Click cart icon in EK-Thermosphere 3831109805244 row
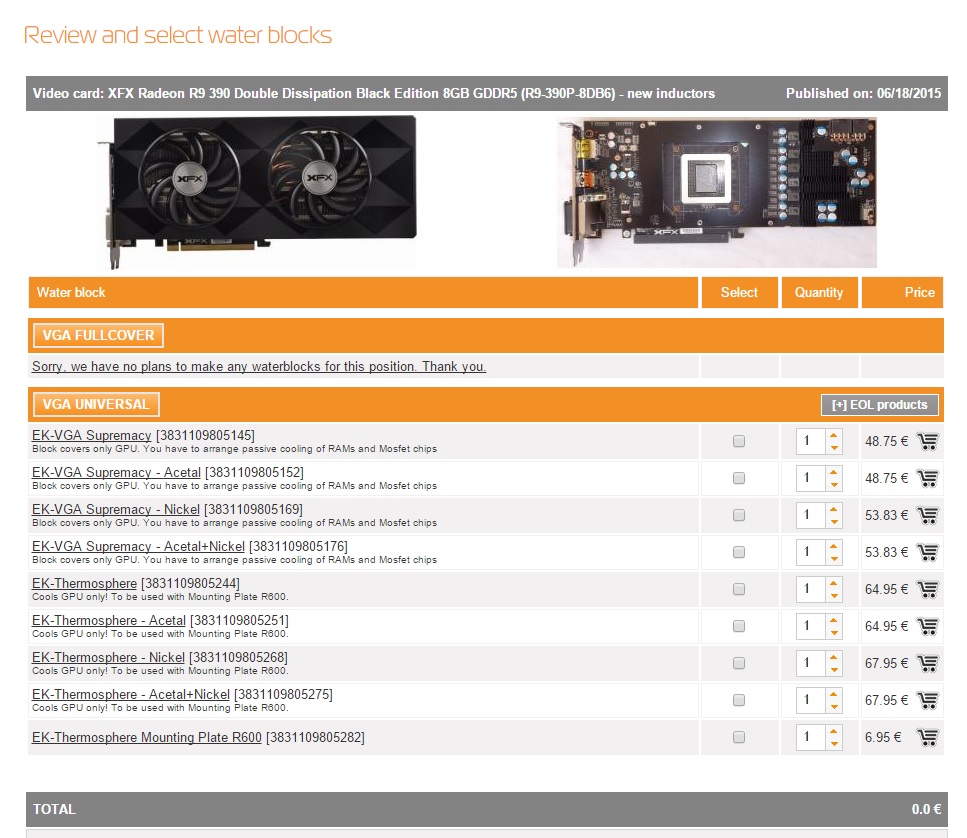This screenshot has height=838, width=967. point(928,589)
